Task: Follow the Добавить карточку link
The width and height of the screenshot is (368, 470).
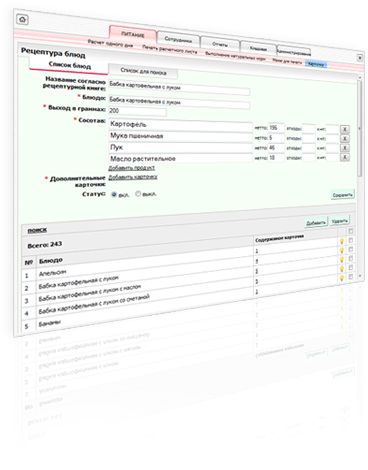Action: (133, 177)
